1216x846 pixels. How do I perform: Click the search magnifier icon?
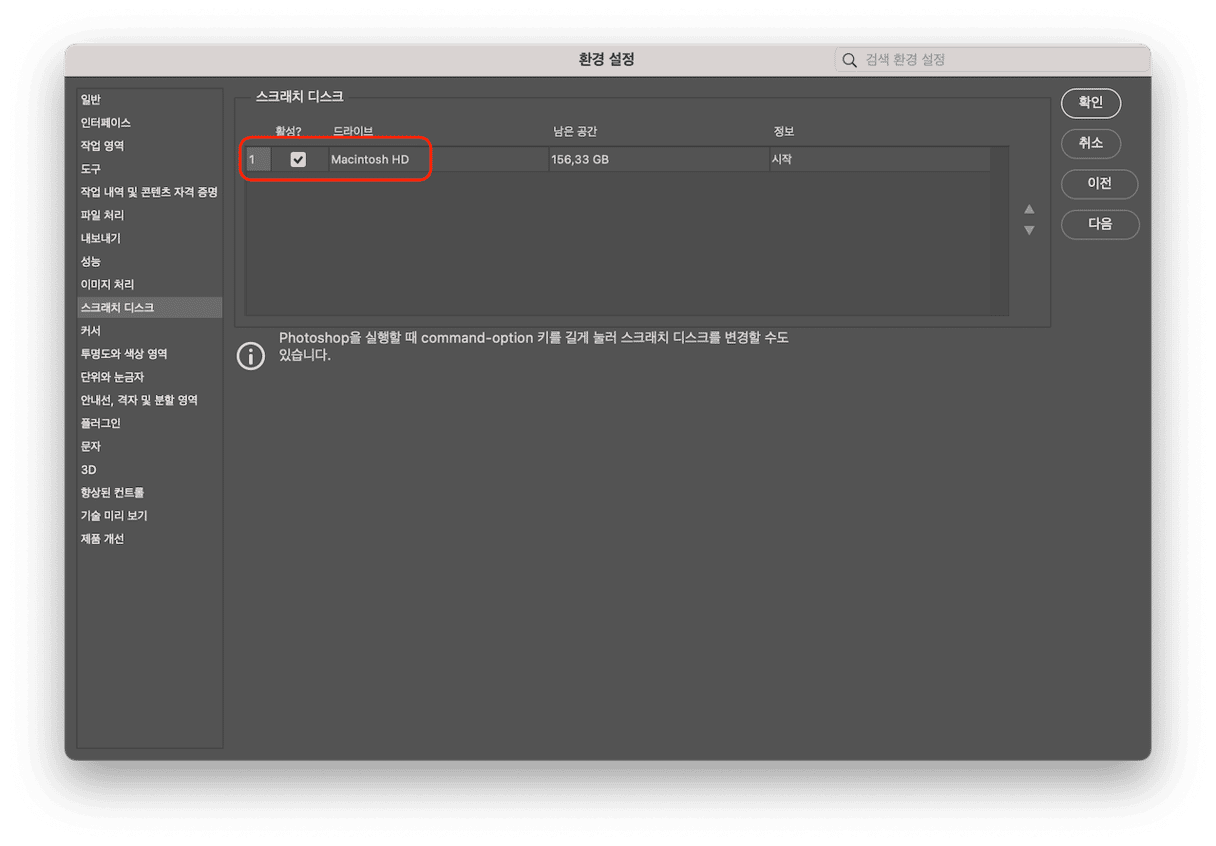point(849,60)
